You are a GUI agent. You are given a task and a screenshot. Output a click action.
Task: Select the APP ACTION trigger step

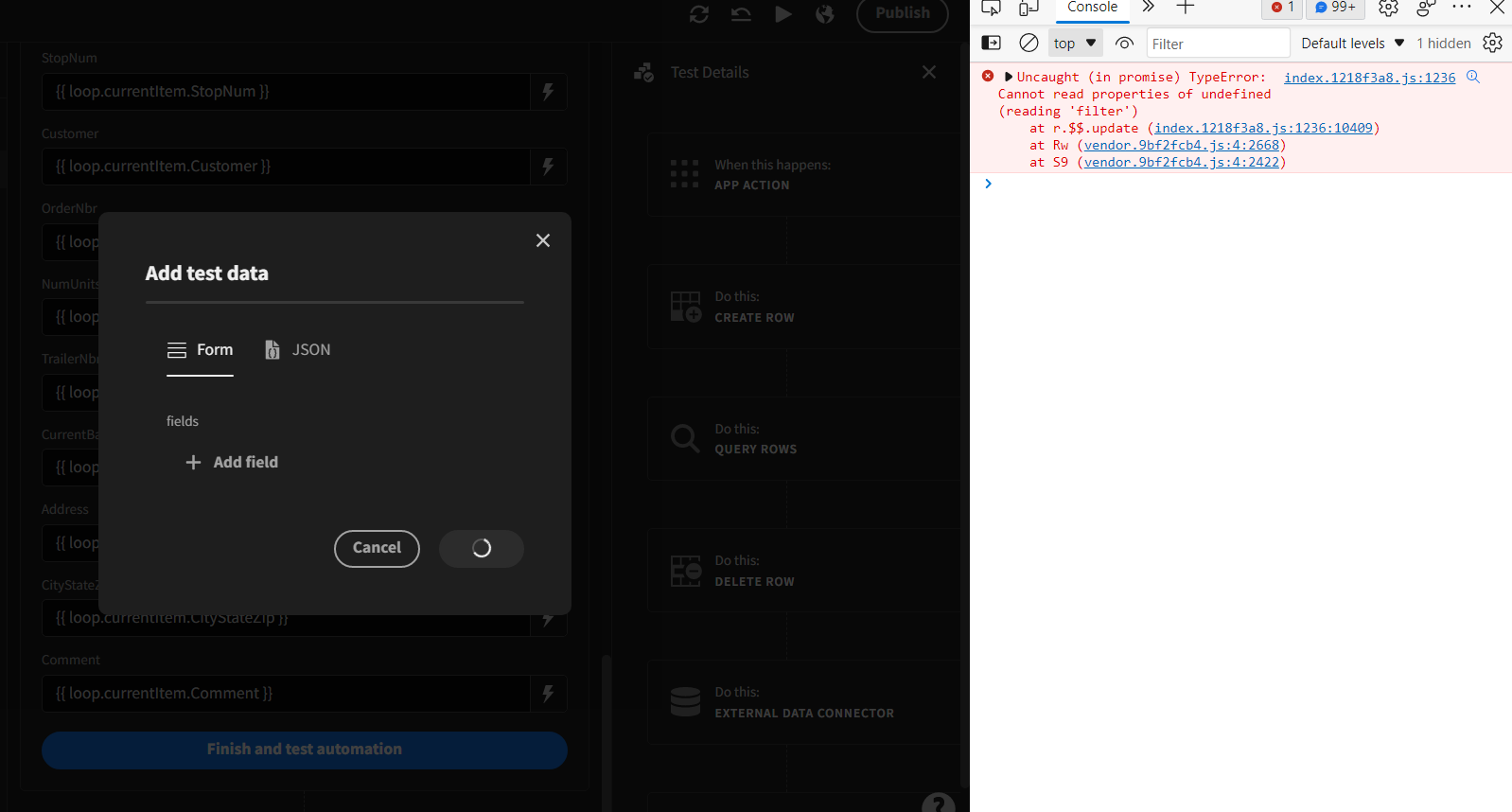point(804,175)
